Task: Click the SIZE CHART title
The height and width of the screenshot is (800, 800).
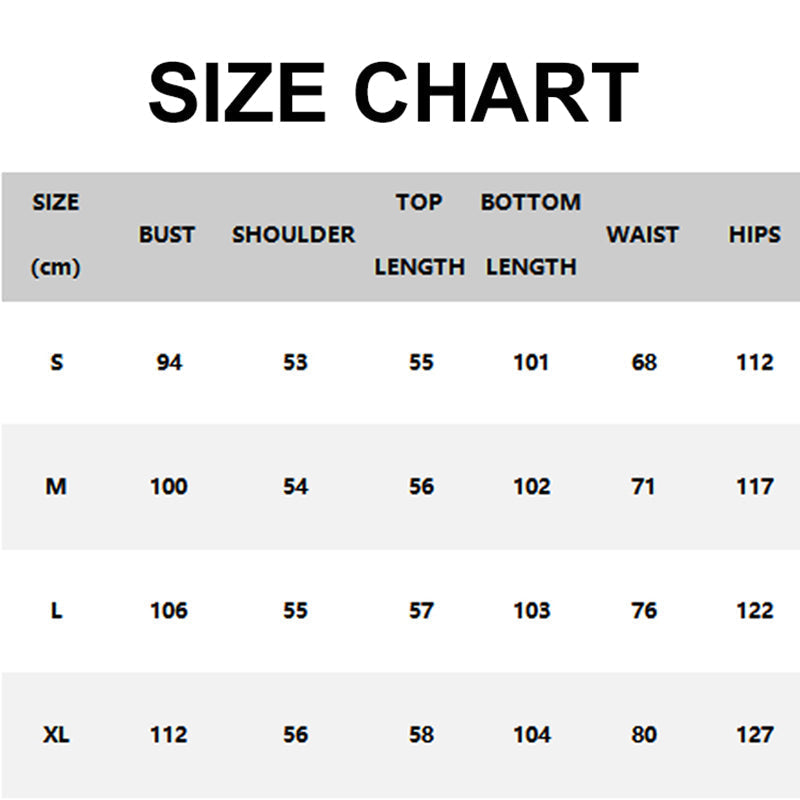Action: point(393,91)
